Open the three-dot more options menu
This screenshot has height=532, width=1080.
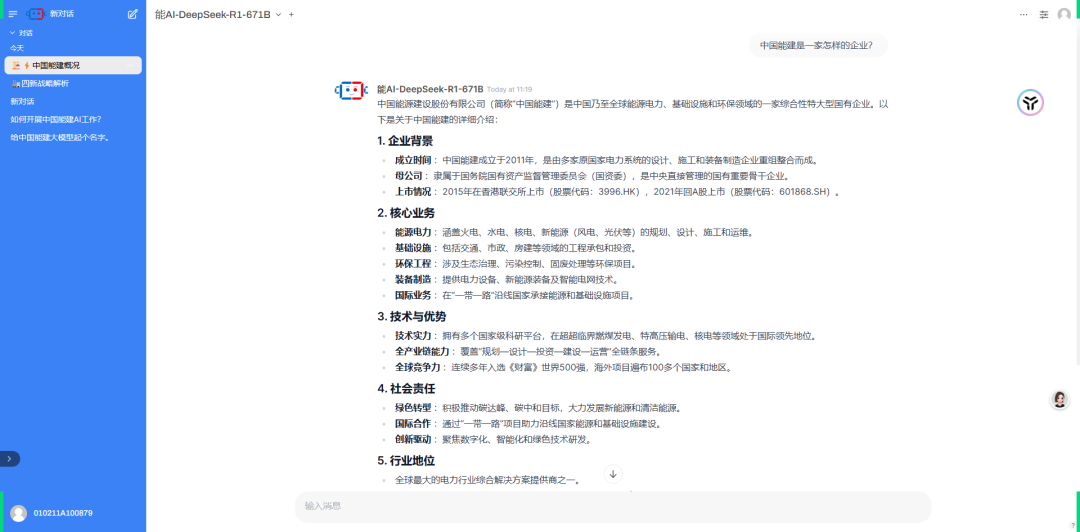tap(1023, 14)
